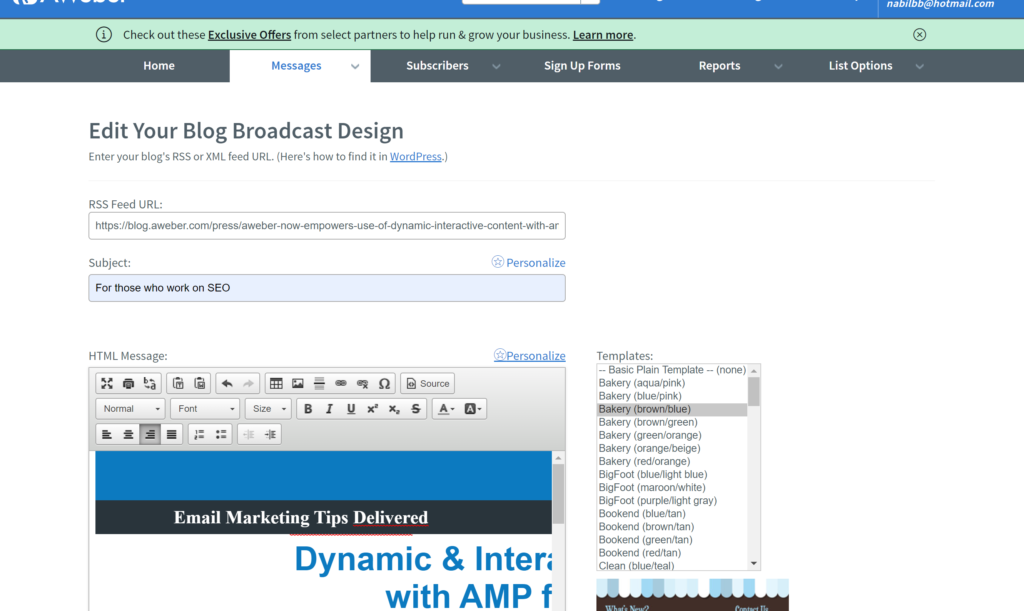Maximize the HTML editor
This screenshot has height=611, width=1024.
[x=107, y=383]
